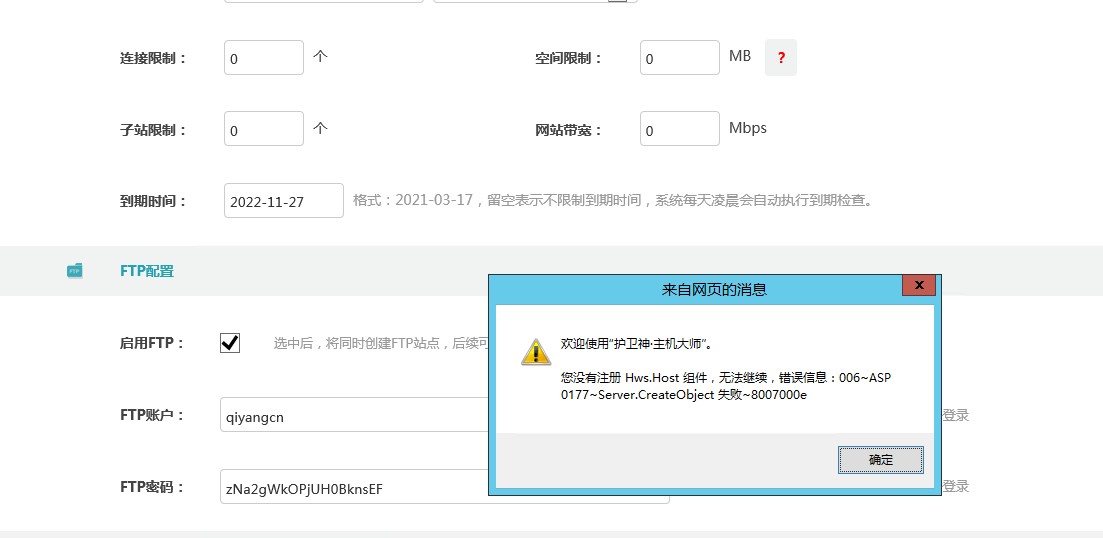Click the red question mark help icon
This screenshot has width=1103, height=538.
pyautogui.click(x=780, y=58)
